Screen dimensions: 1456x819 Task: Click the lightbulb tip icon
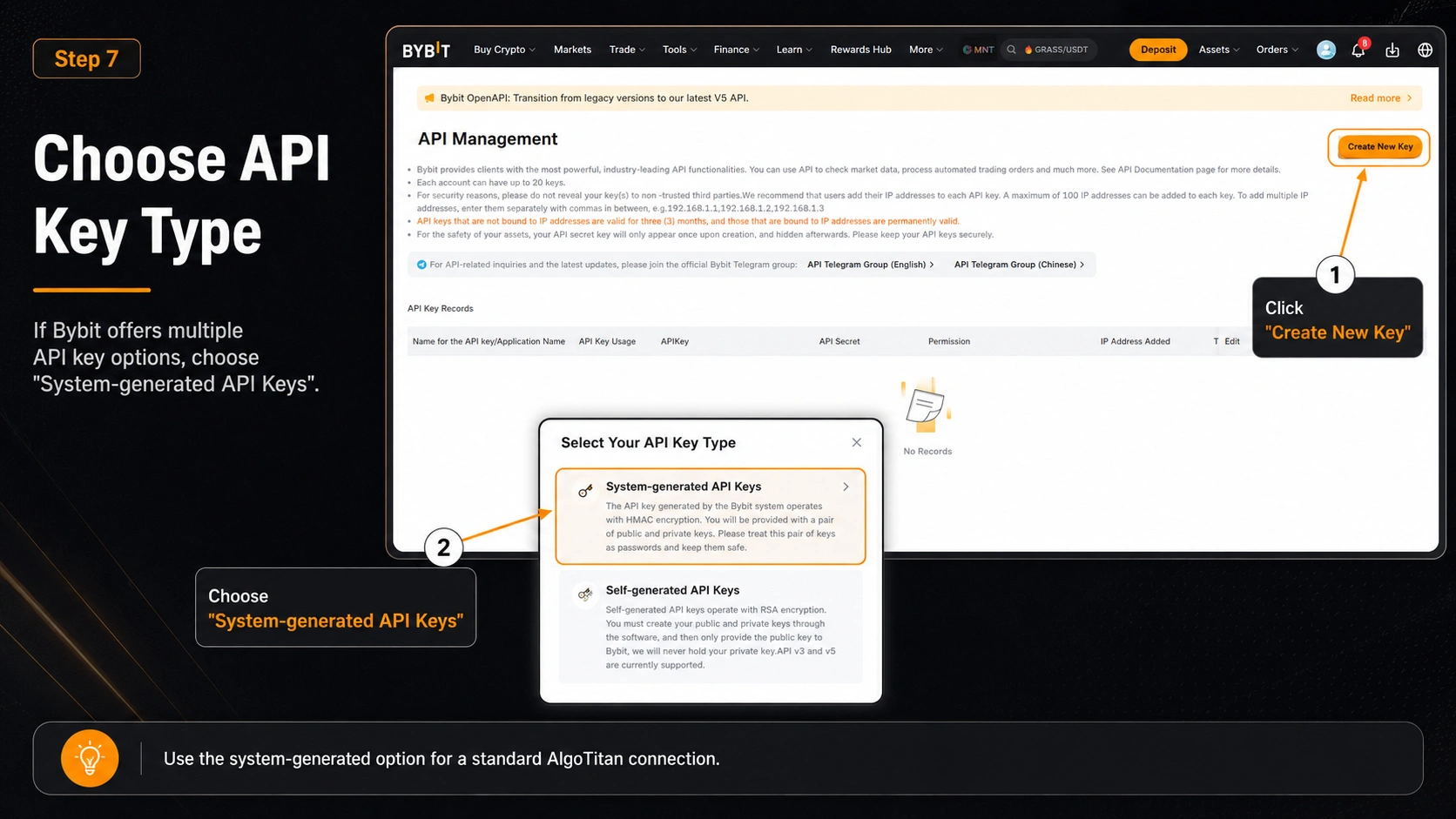[90, 758]
